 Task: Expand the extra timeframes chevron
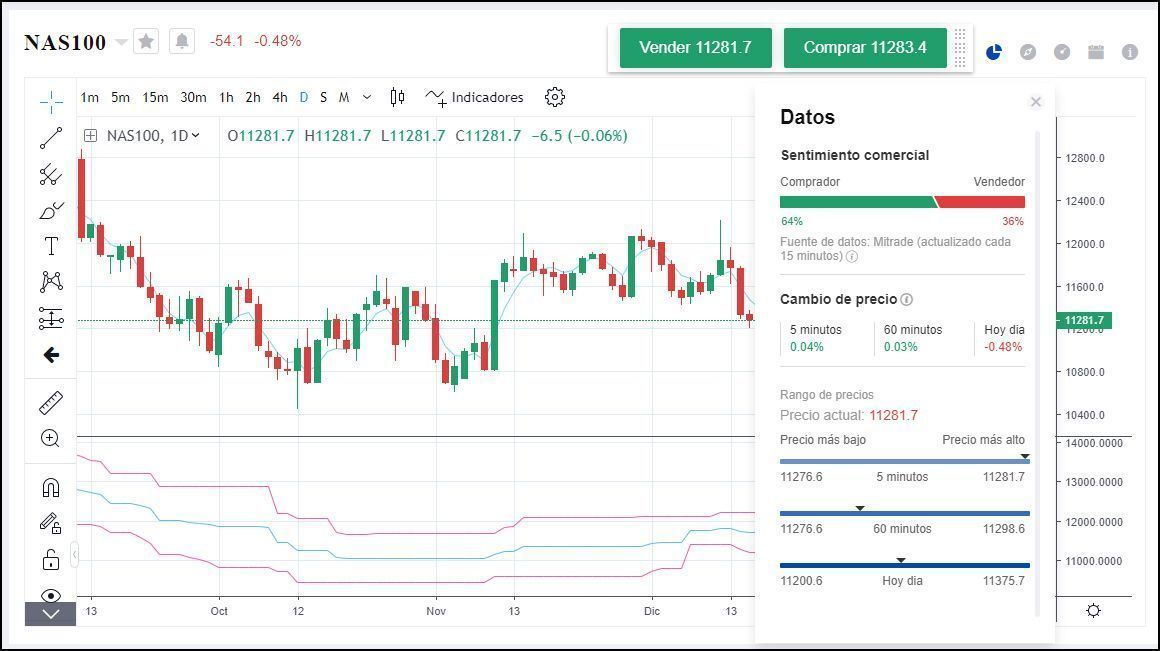364,97
